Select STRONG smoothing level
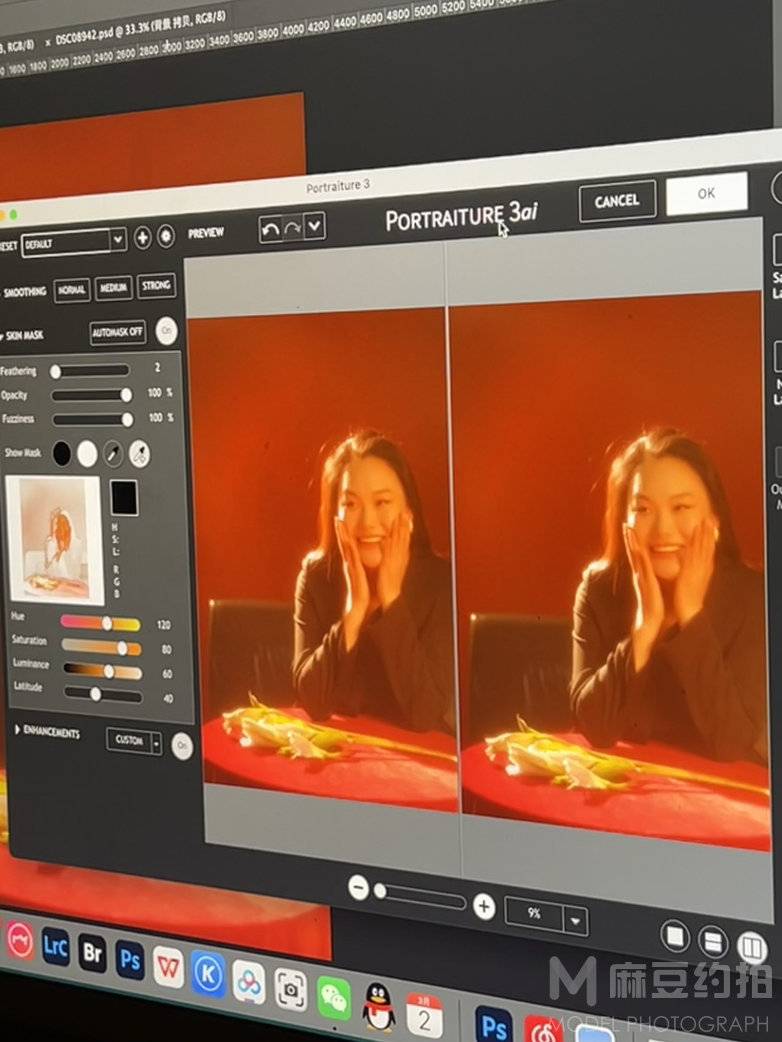Screen dimensions: 782x1042 (x=156, y=286)
